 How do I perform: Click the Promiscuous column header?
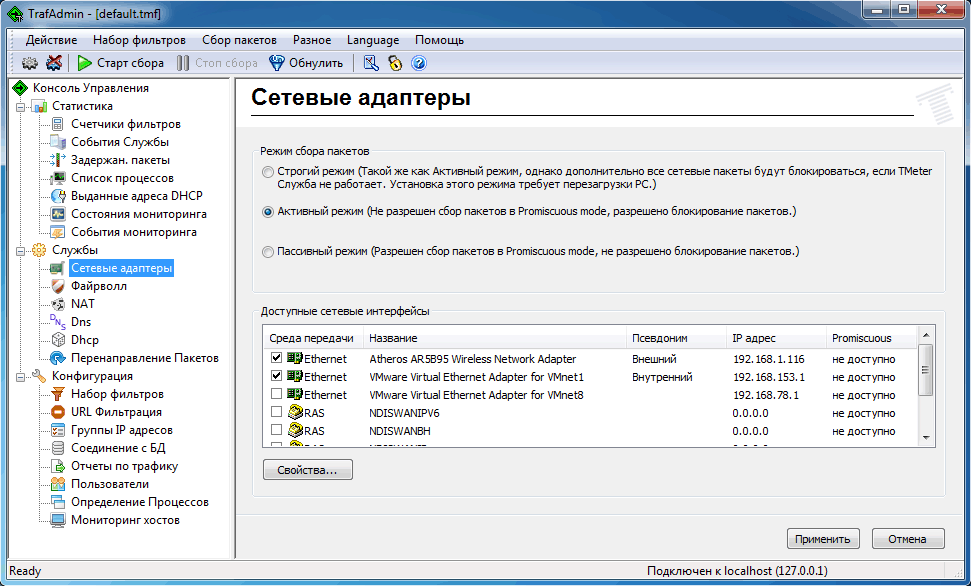871,338
